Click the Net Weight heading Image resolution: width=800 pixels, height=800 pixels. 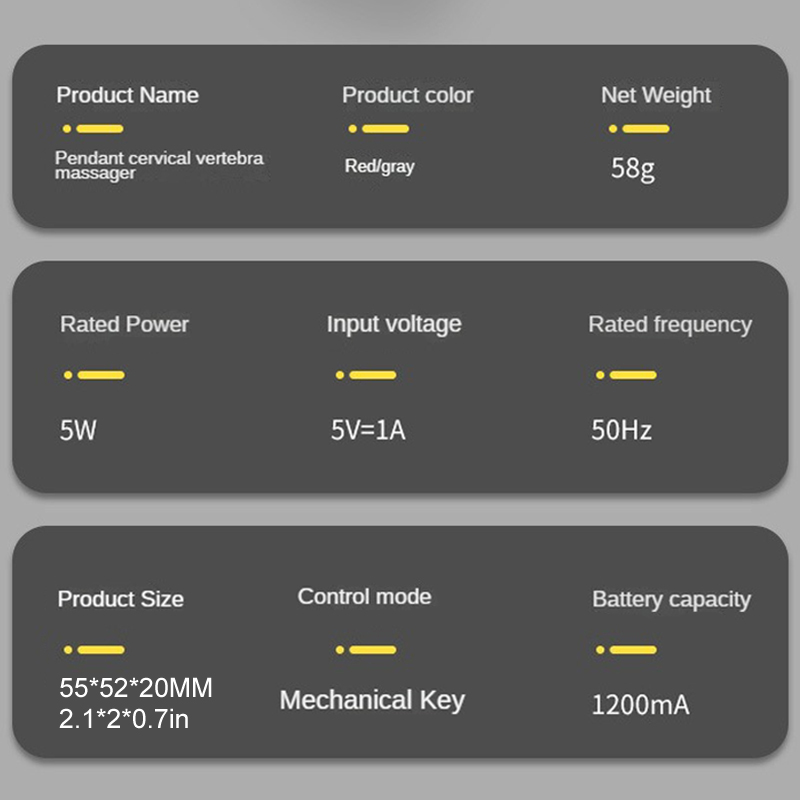tap(656, 96)
